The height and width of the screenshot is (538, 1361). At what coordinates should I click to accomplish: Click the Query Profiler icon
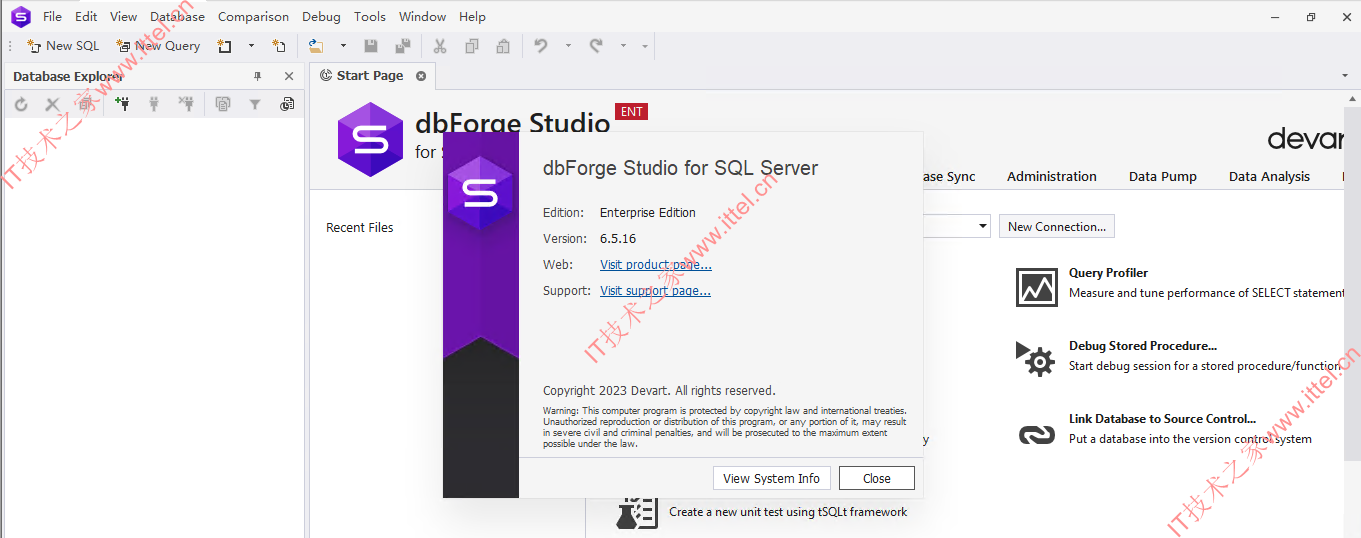click(1037, 287)
